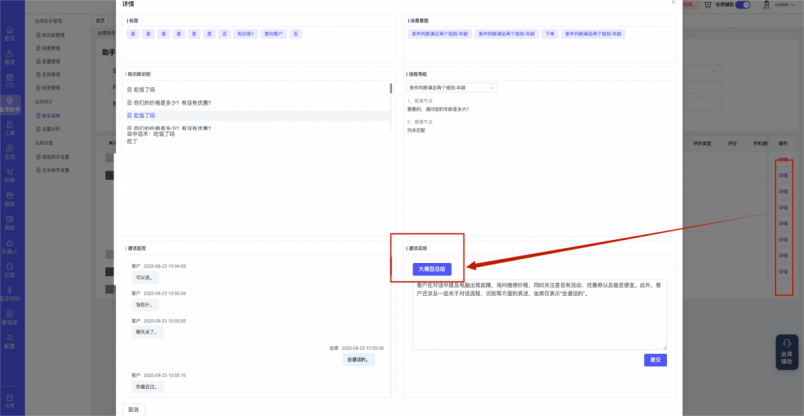Screen dimensions: 804x416
Task: Click the 取消 cancel button
Action: click(134, 409)
